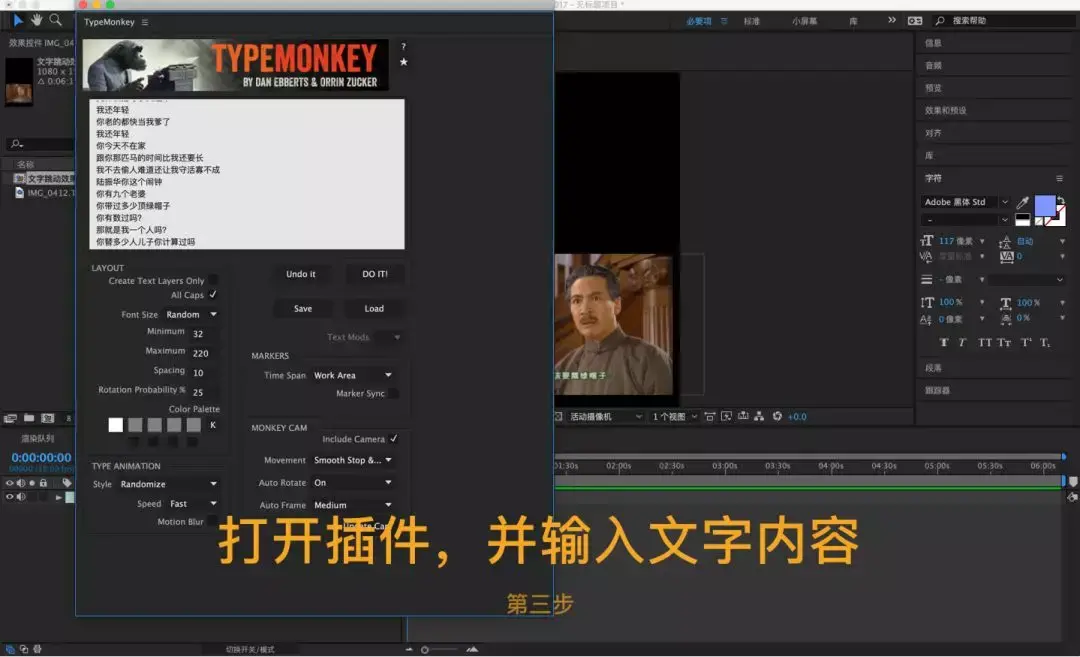1080x657 pixels.
Task: Open the Font Size Random dropdown
Action: (191, 314)
